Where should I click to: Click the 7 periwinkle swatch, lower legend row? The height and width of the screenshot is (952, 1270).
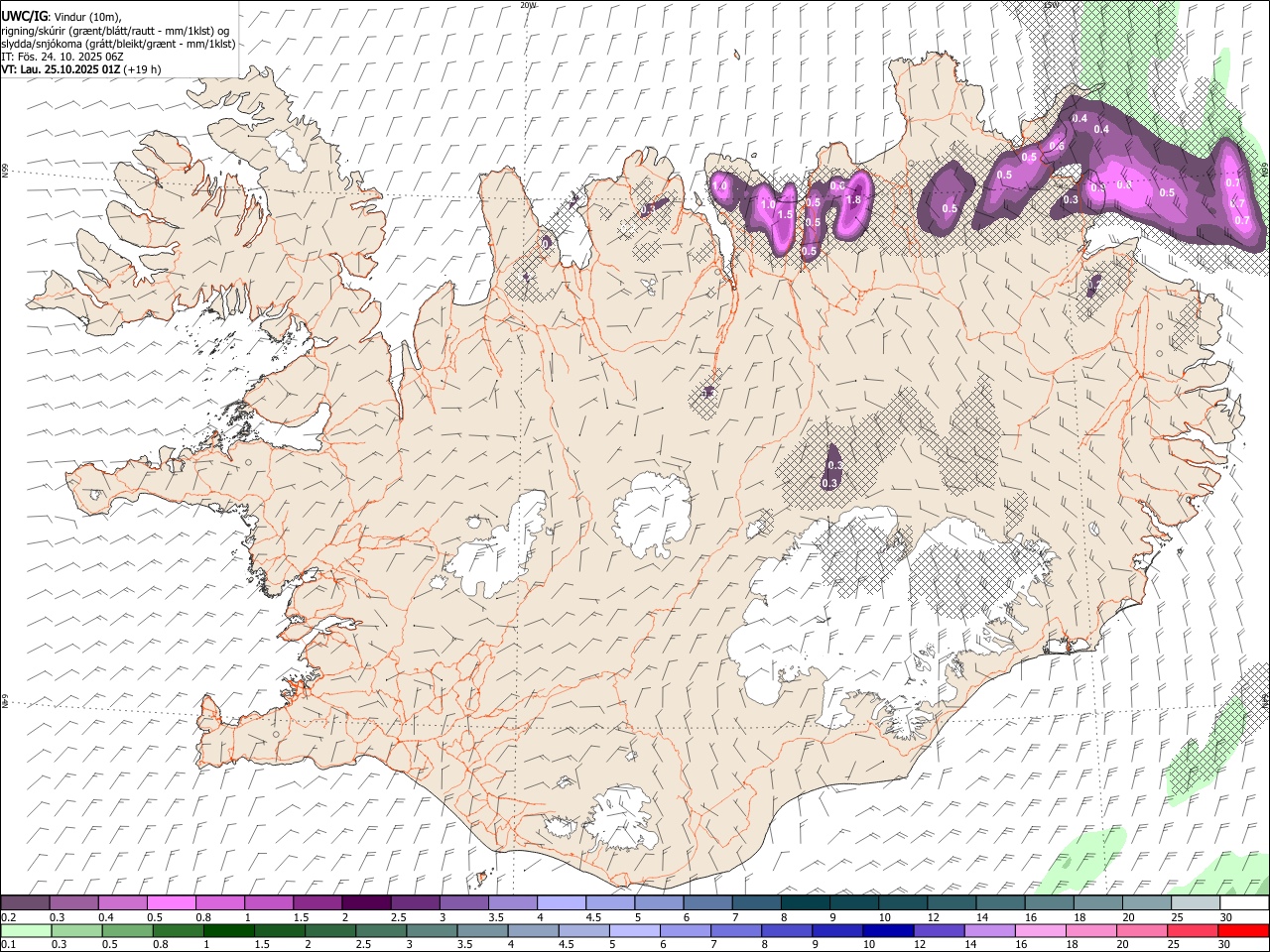click(x=735, y=930)
